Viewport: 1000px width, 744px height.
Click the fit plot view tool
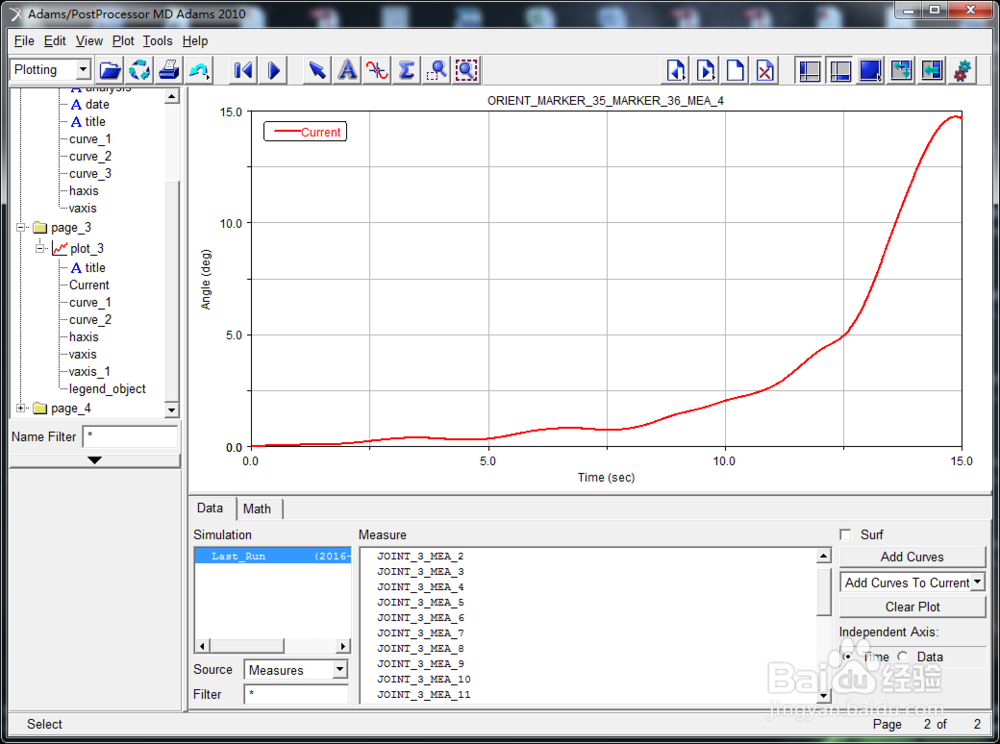[467, 70]
